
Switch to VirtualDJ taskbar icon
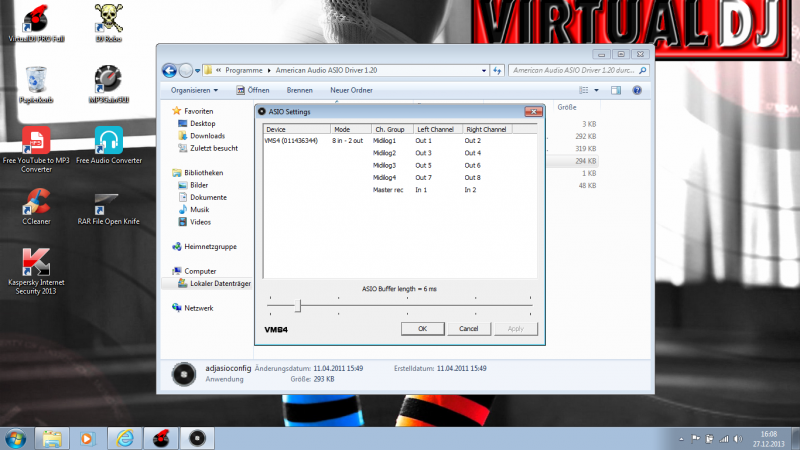coord(161,438)
